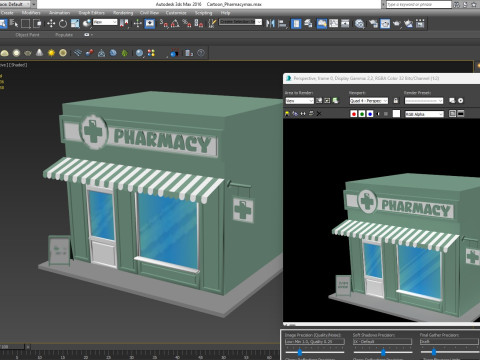Toggle the Ribbon display button
This screenshot has height=360, width=480.
pyautogui.click(x=322, y=23)
